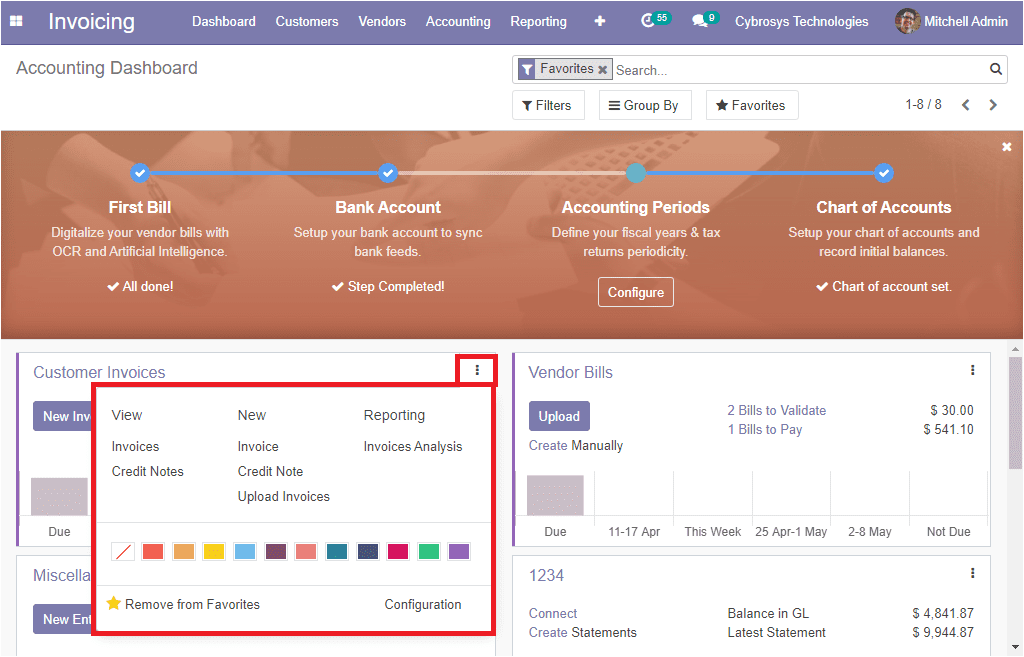The image size is (1024, 657).
Task: Select fuchsia color swatch
Action: pyautogui.click(x=398, y=551)
